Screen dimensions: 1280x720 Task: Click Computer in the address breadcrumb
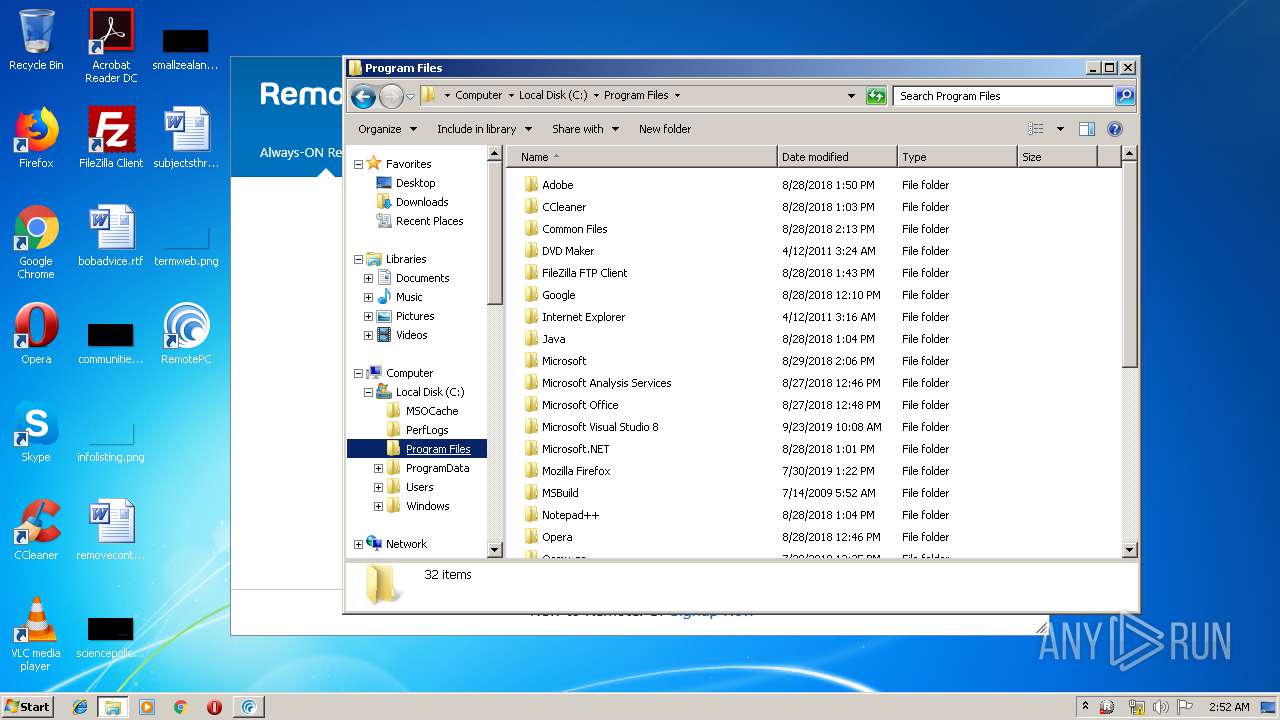tap(478, 96)
